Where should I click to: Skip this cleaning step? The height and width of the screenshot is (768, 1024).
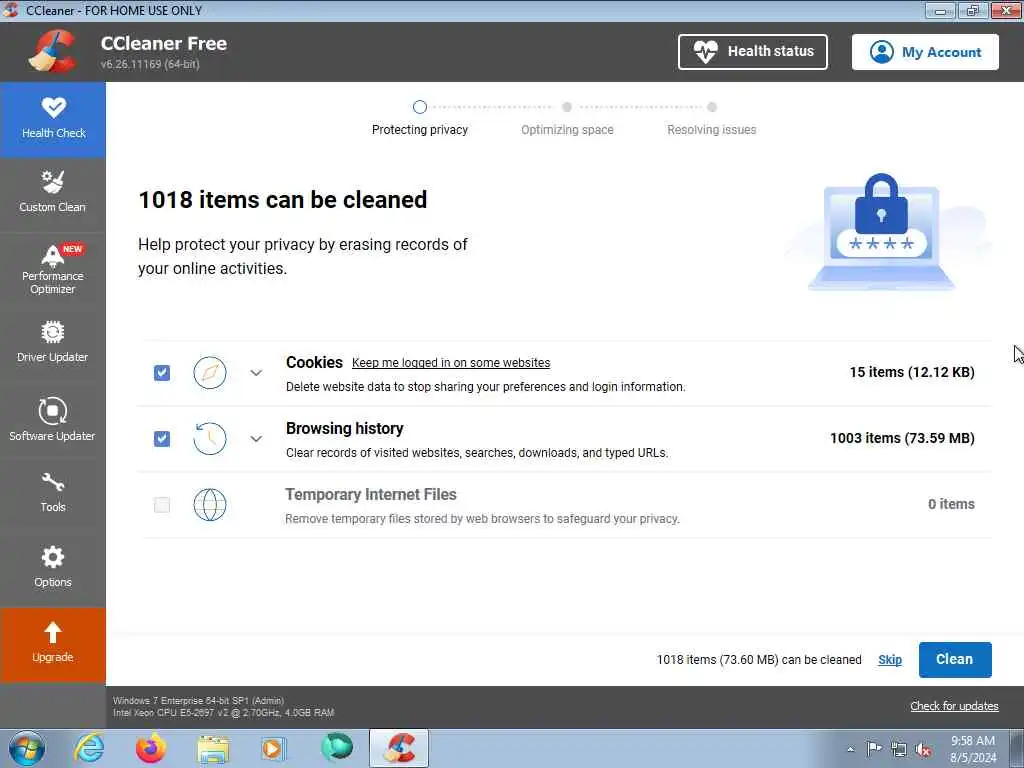coord(889,660)
